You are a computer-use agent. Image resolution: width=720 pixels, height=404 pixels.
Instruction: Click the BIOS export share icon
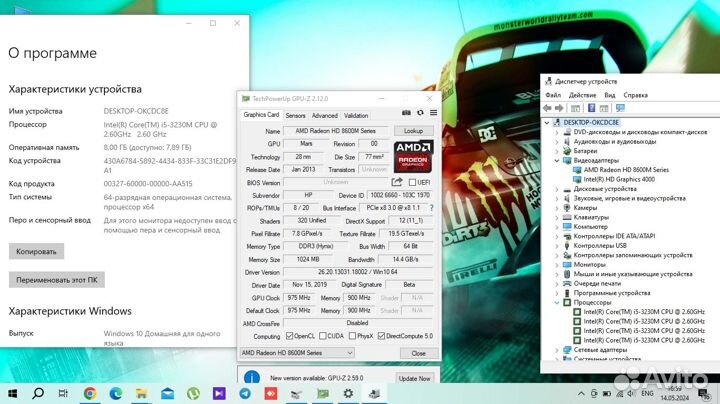point(397,182)
